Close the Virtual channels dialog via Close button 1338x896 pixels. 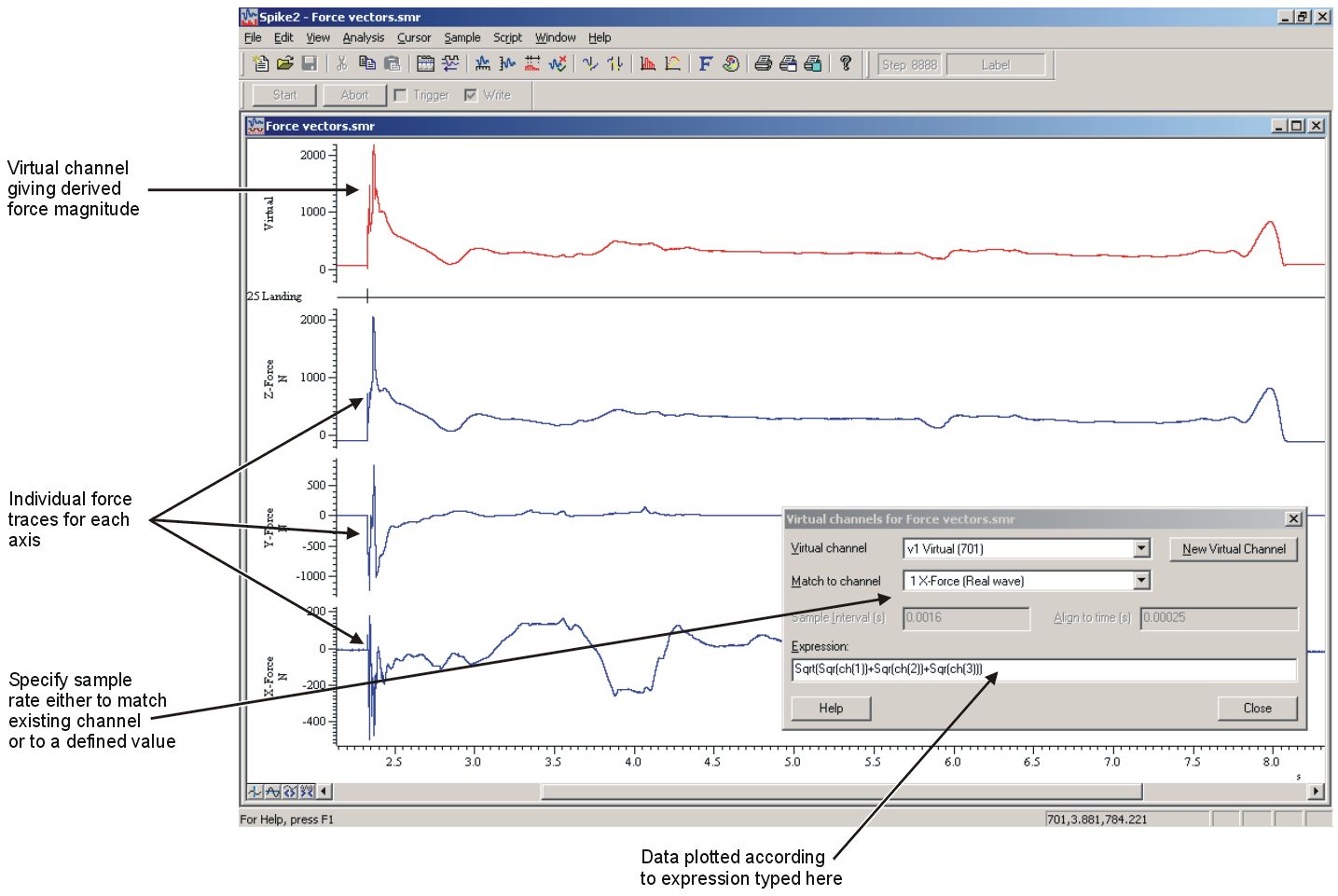pos(1257,708)
